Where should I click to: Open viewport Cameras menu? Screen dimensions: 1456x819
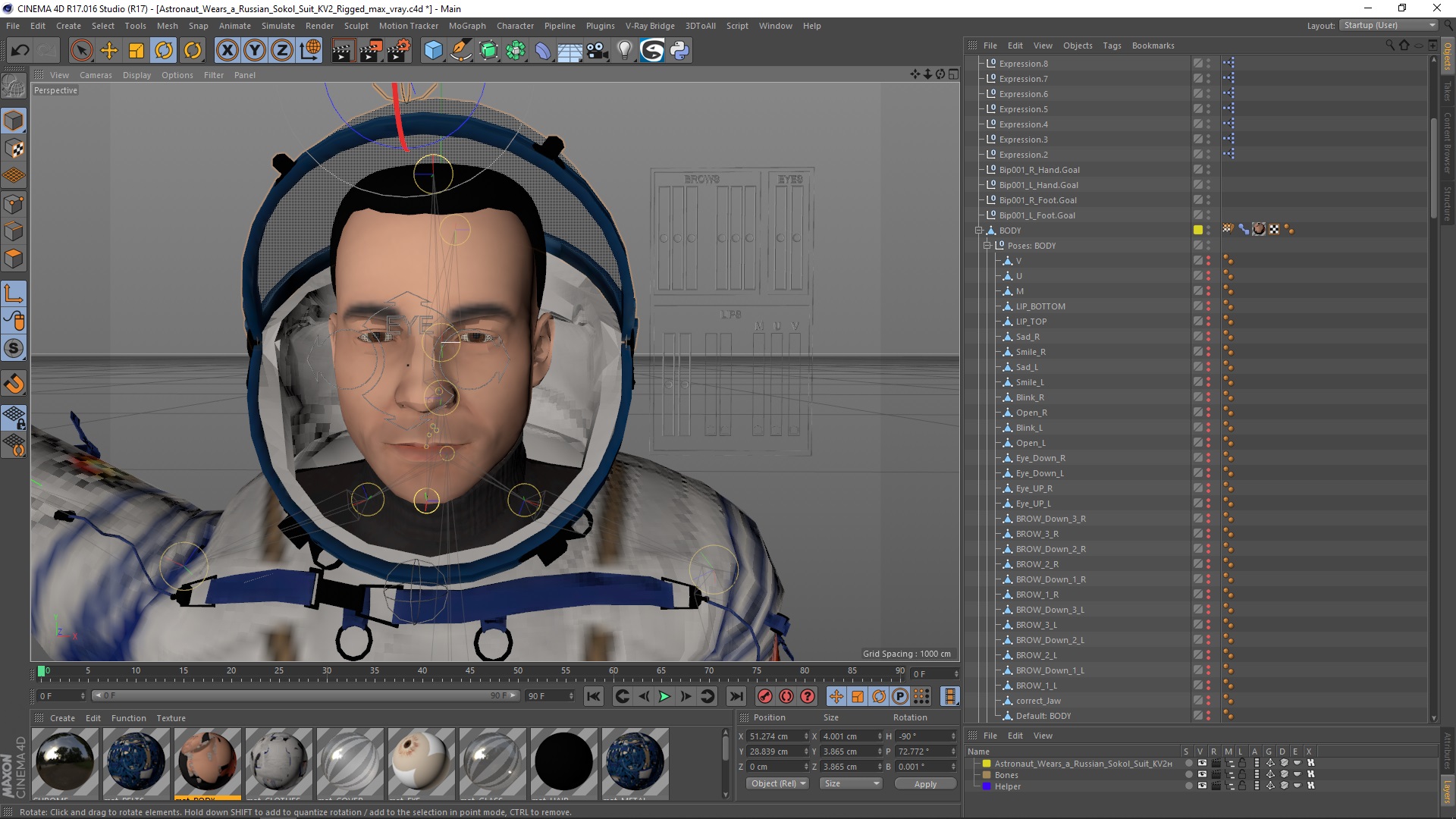[x=96, y=75]
